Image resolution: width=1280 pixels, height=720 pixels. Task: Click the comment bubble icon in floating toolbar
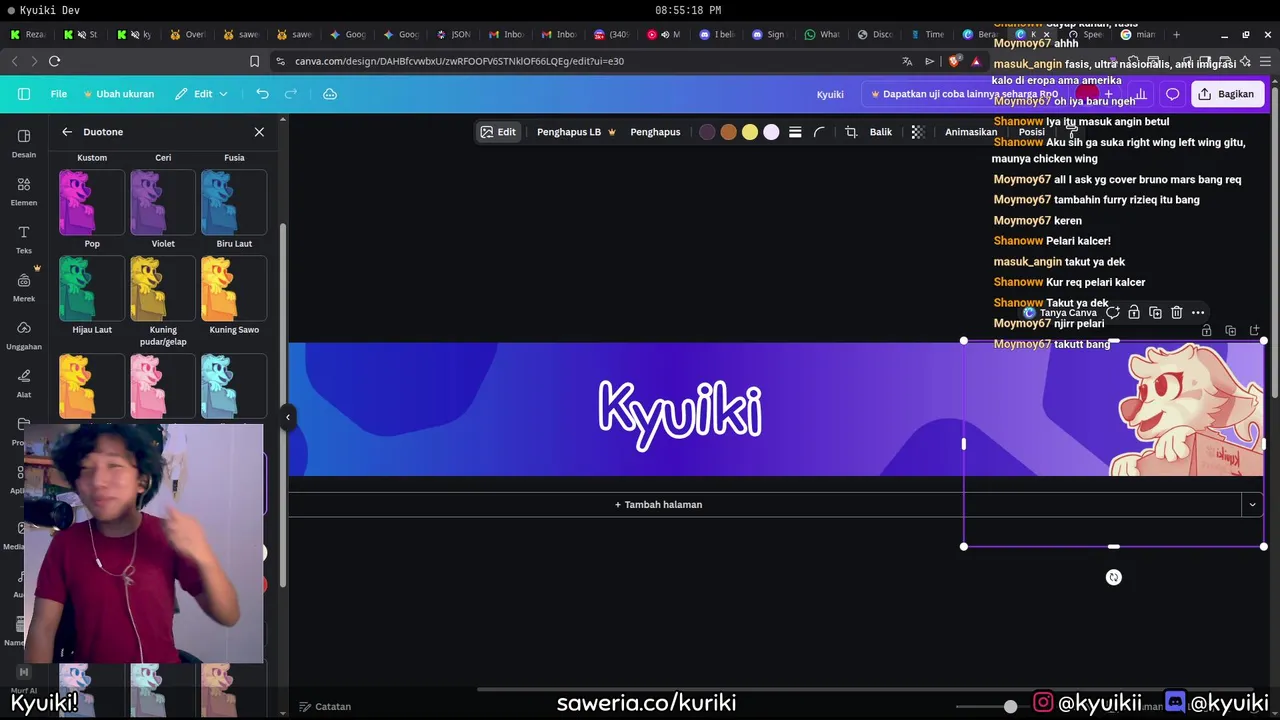pos(1112,313)
